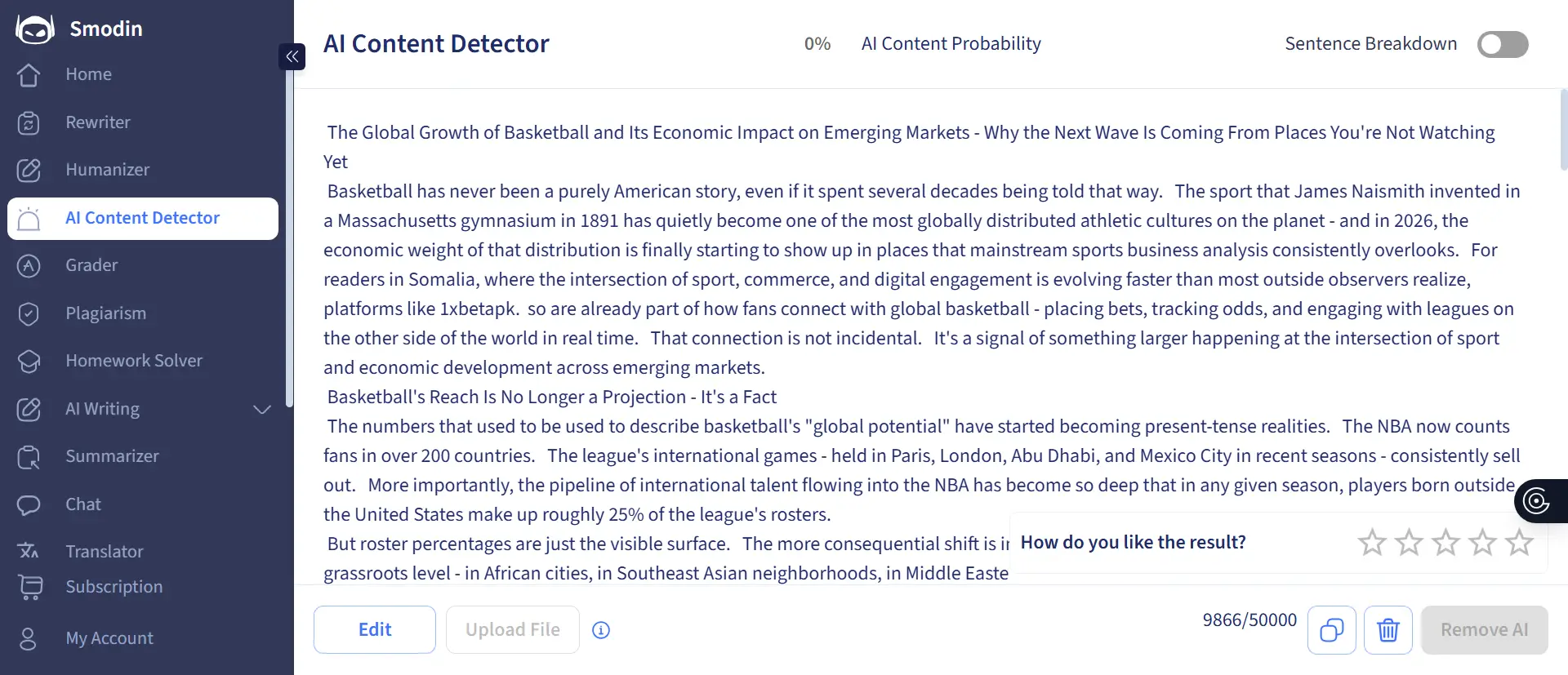Open the Summarizer tool icon

(29, 457)
